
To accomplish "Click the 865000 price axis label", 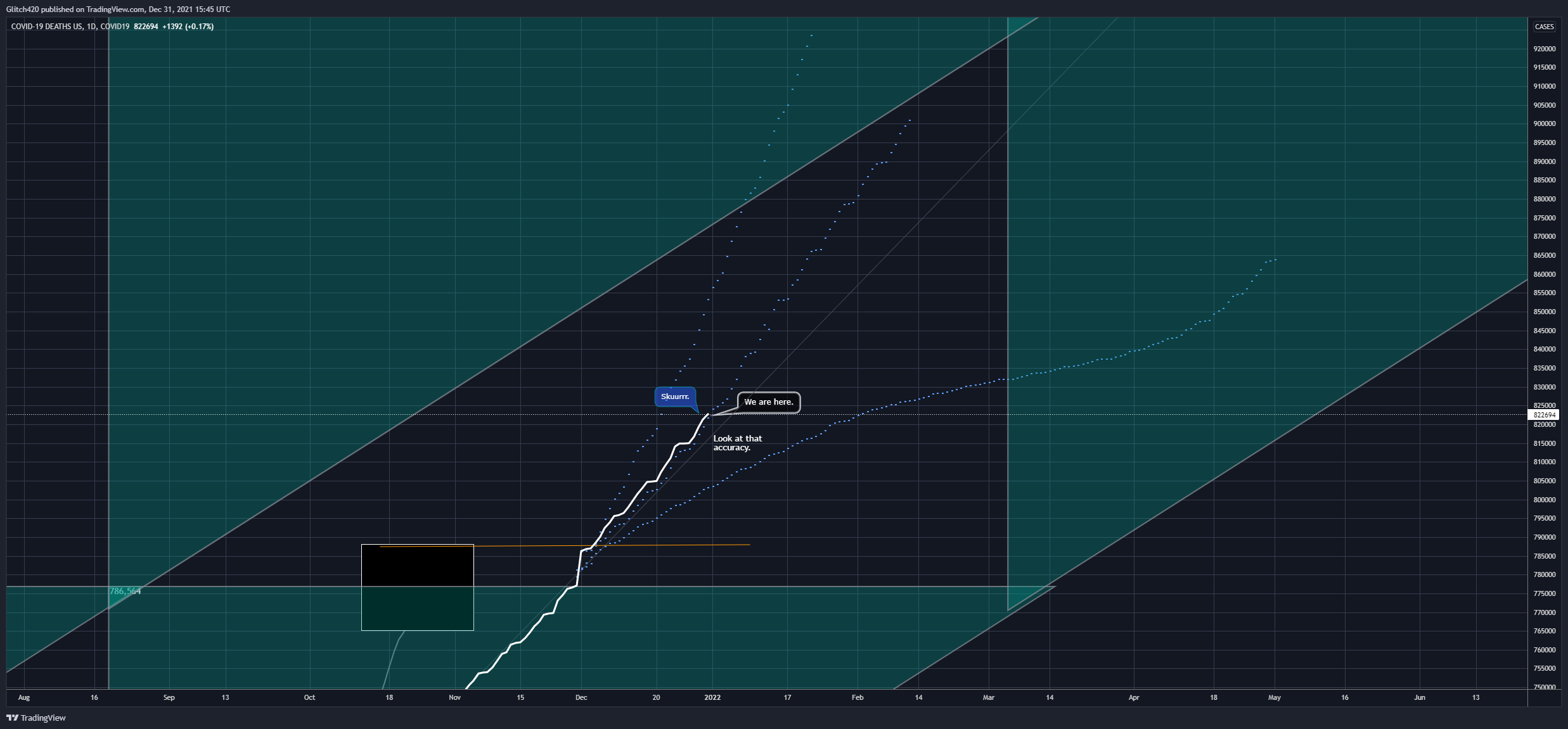I will [x=1544, y=255].
